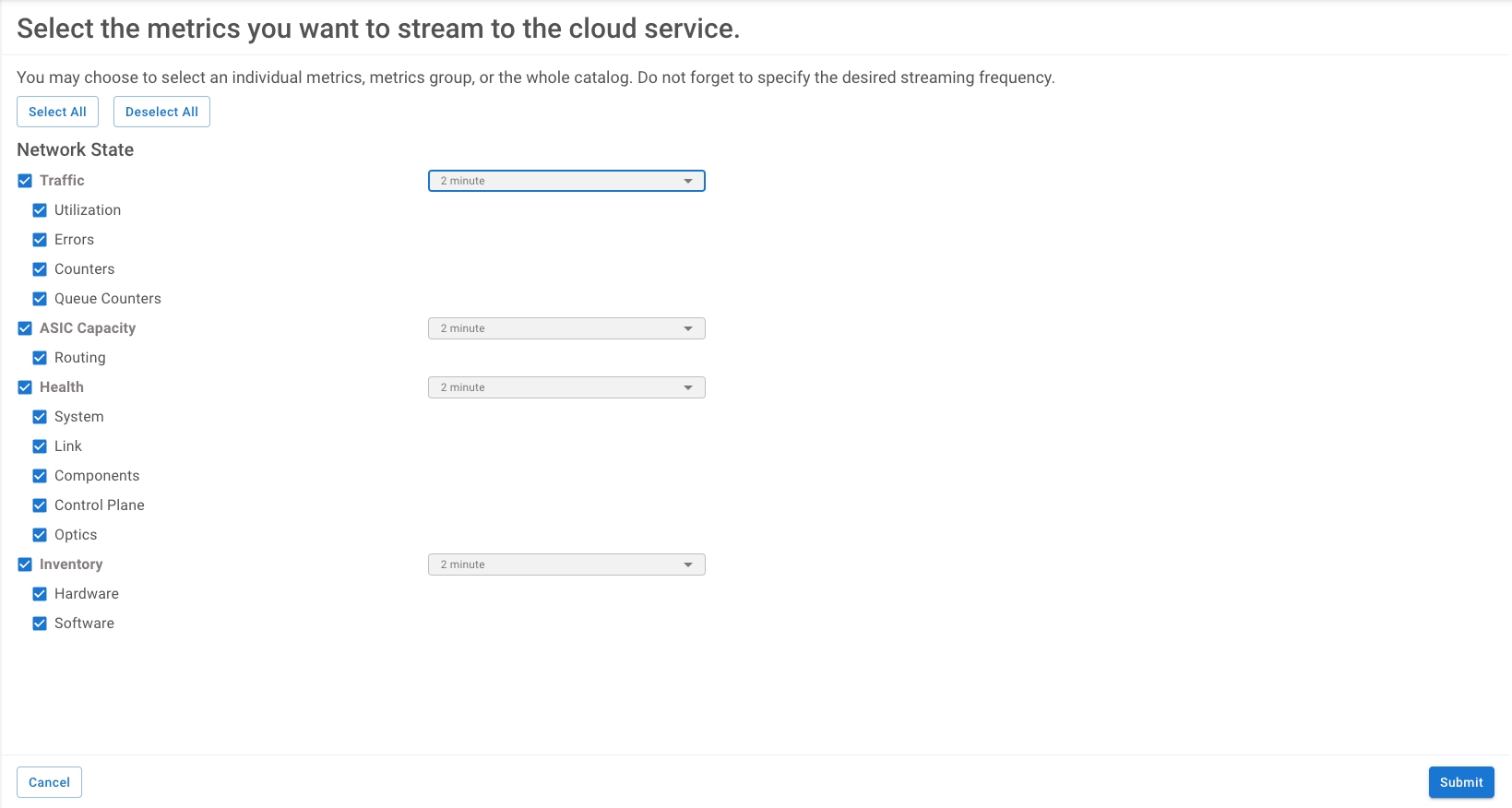Expand the Health frequency dropdown
Screen dimensions: 1512x808
pos(566,387)
